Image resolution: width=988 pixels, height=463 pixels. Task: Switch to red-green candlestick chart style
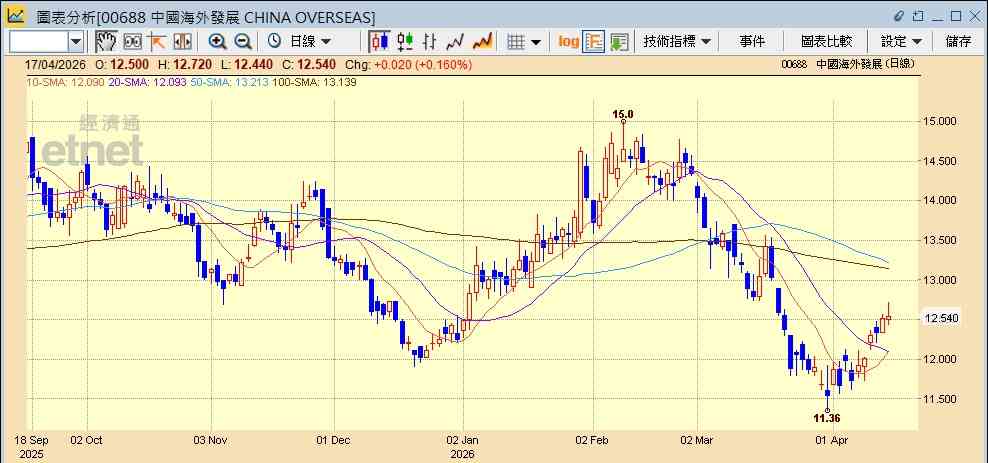405,42
